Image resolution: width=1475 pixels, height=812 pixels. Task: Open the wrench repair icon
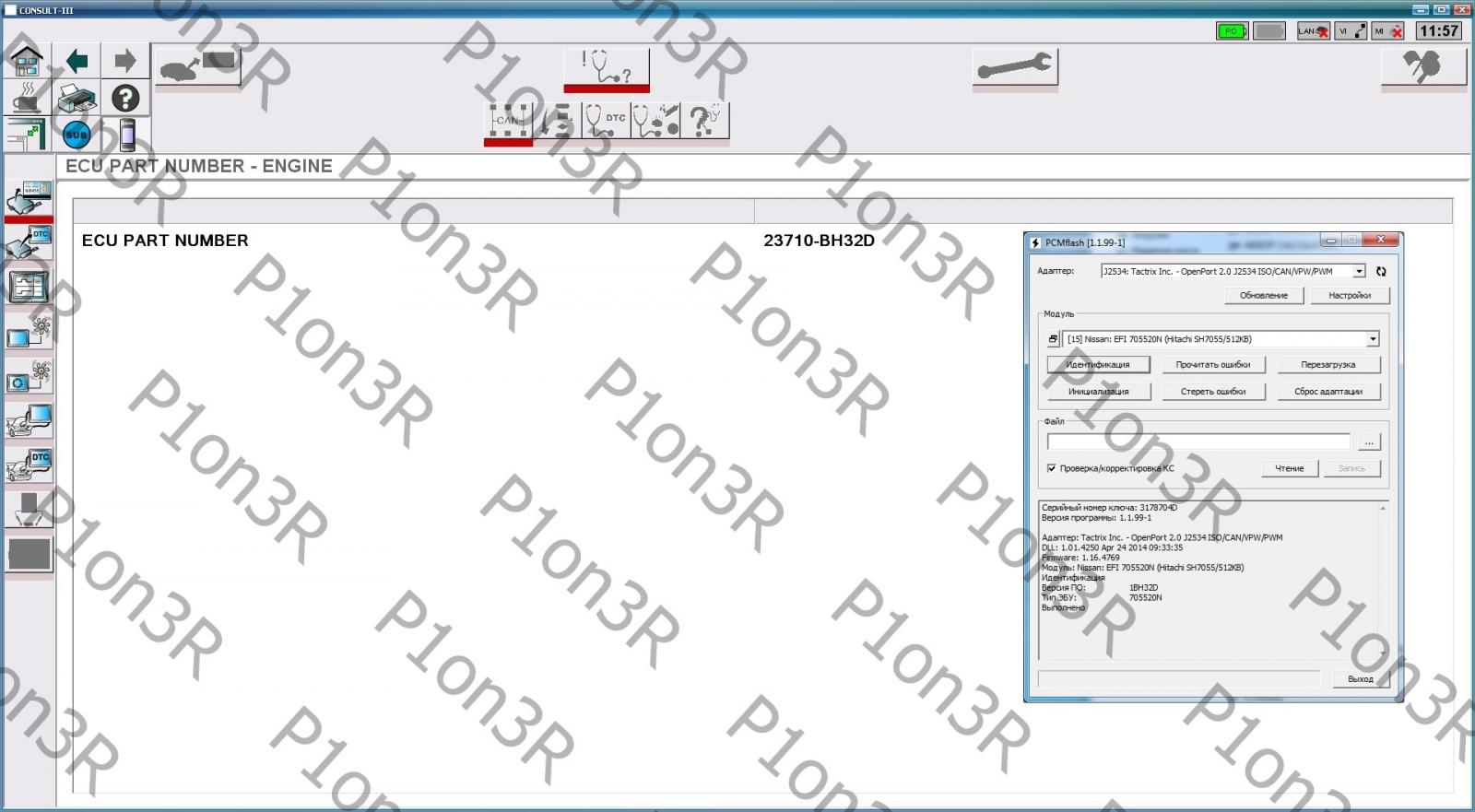(1015, 67)
